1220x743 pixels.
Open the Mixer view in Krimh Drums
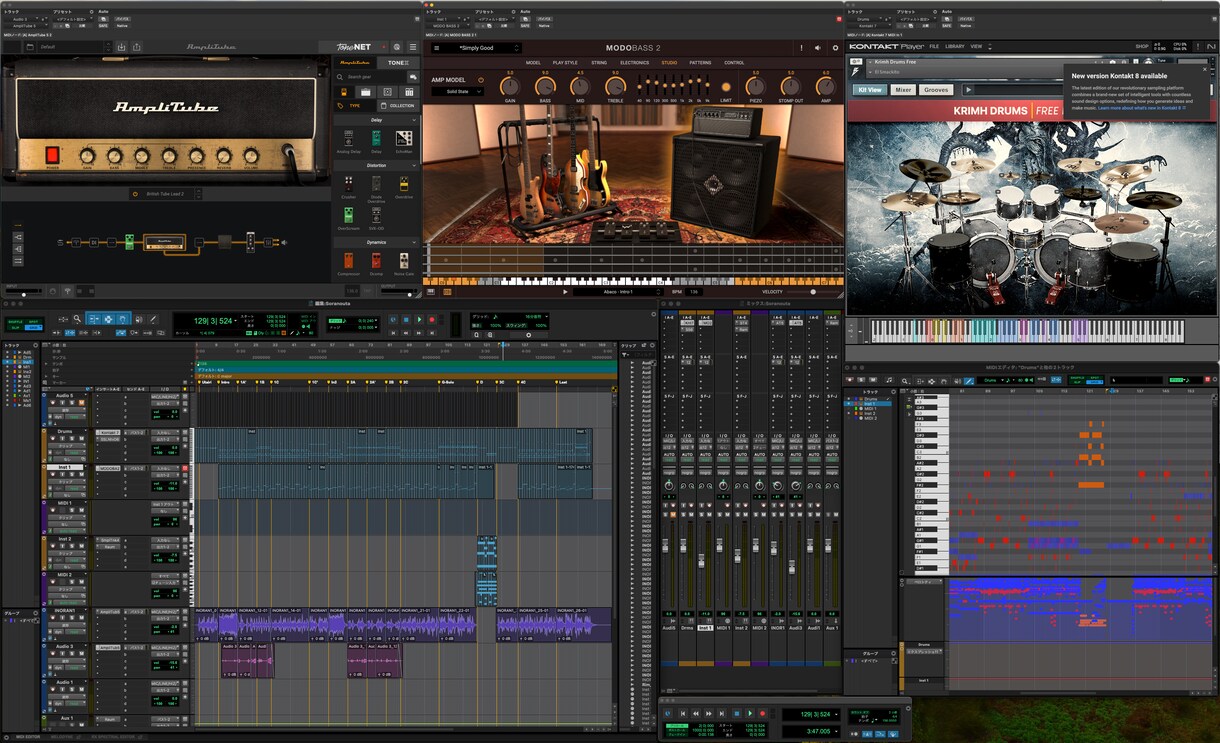point(903,90)
